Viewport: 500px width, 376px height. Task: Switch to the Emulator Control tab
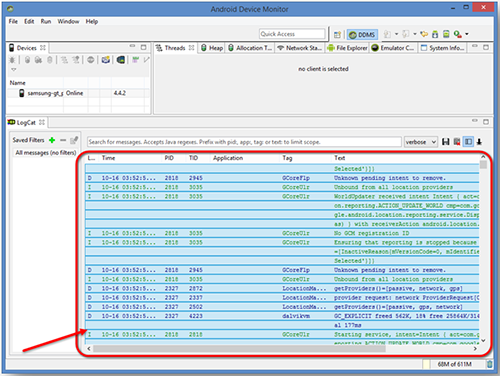(x=393, y=48)
